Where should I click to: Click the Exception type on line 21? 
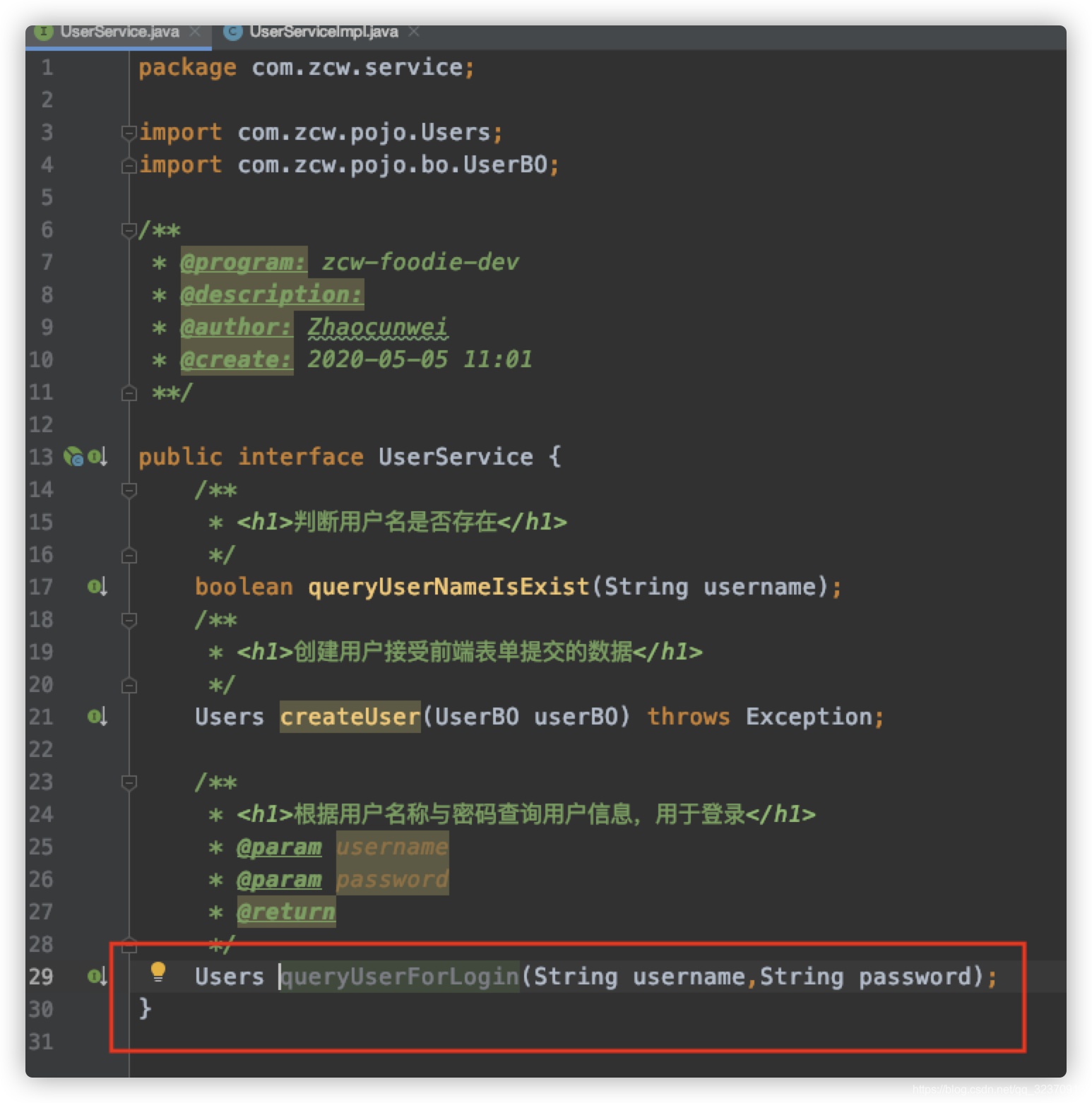point(809,717)
